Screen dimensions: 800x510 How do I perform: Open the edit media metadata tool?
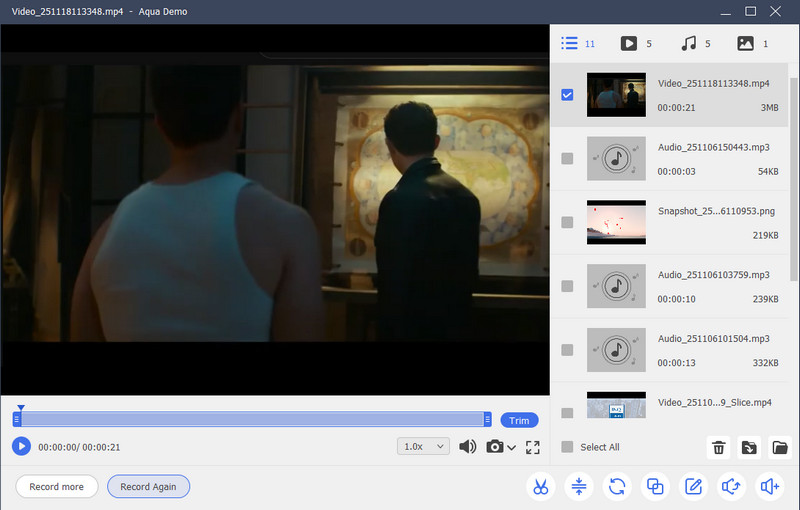(693, 487)
